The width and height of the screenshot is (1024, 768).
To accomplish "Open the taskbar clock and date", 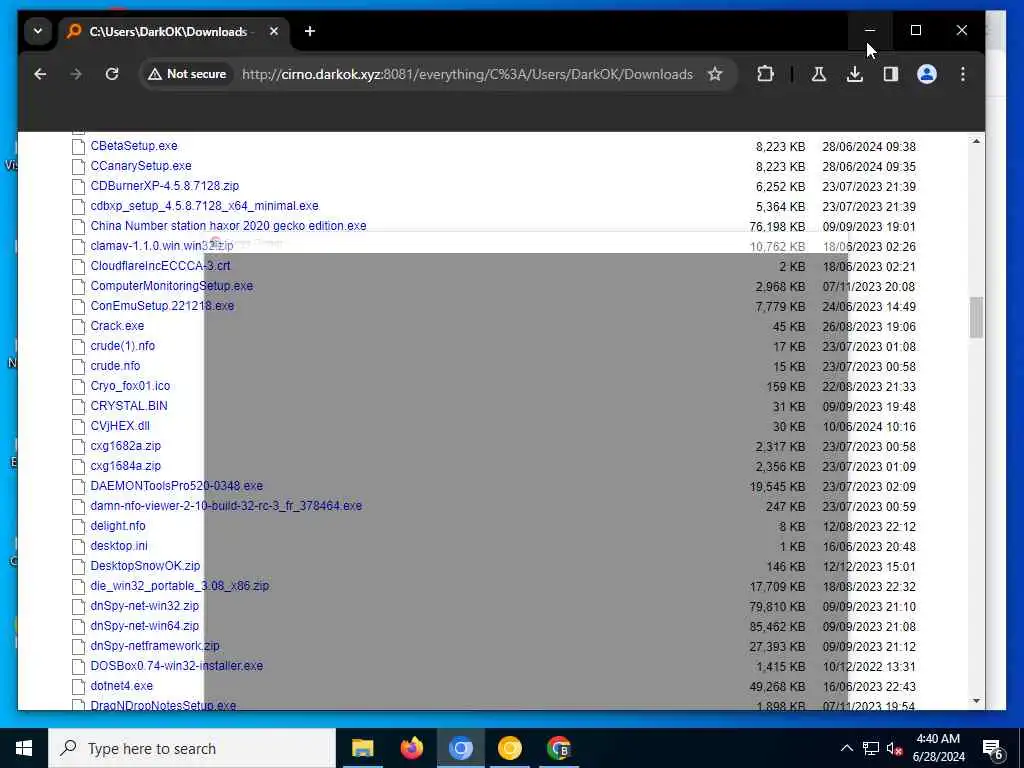I will point(938,748).
